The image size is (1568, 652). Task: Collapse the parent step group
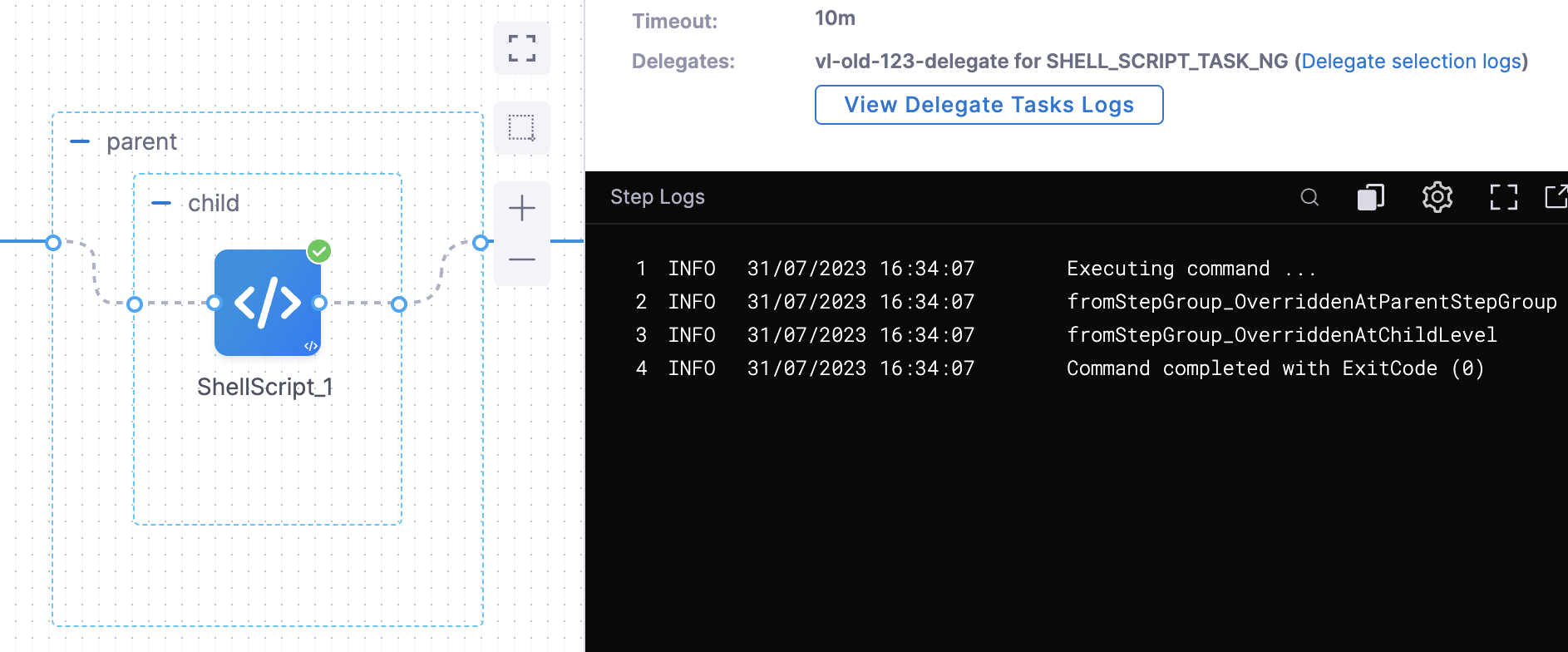pos(80,142)
